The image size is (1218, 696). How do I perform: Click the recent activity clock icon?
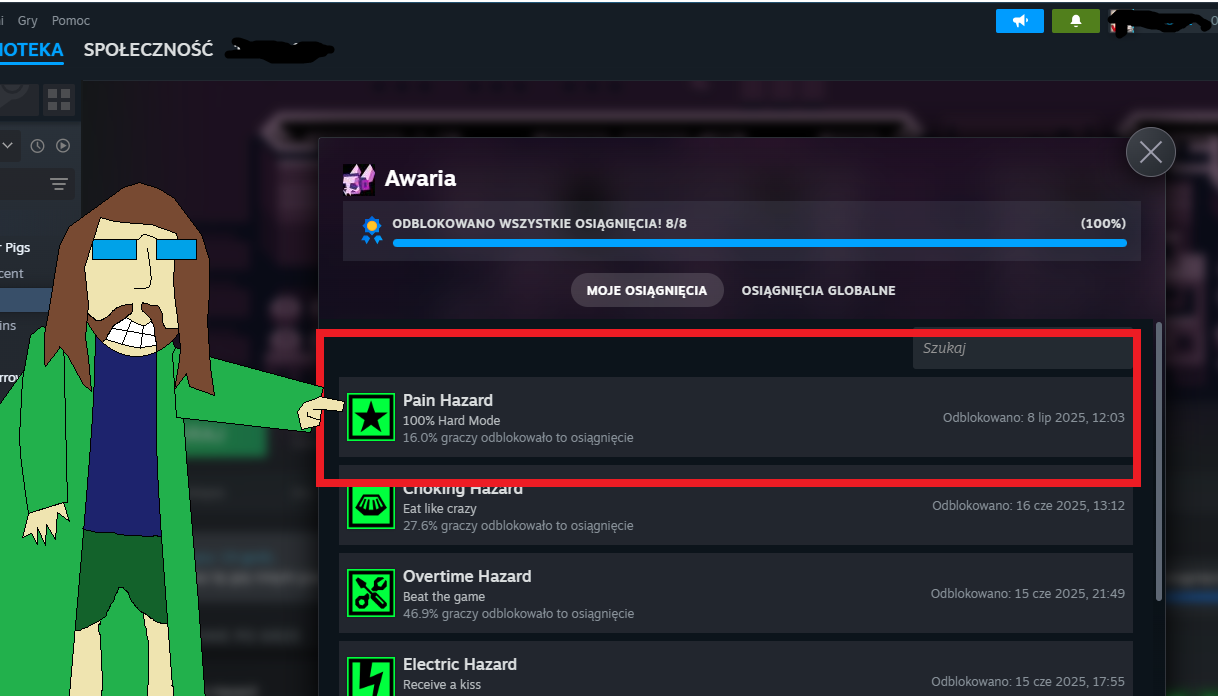[x=37, y=146]
